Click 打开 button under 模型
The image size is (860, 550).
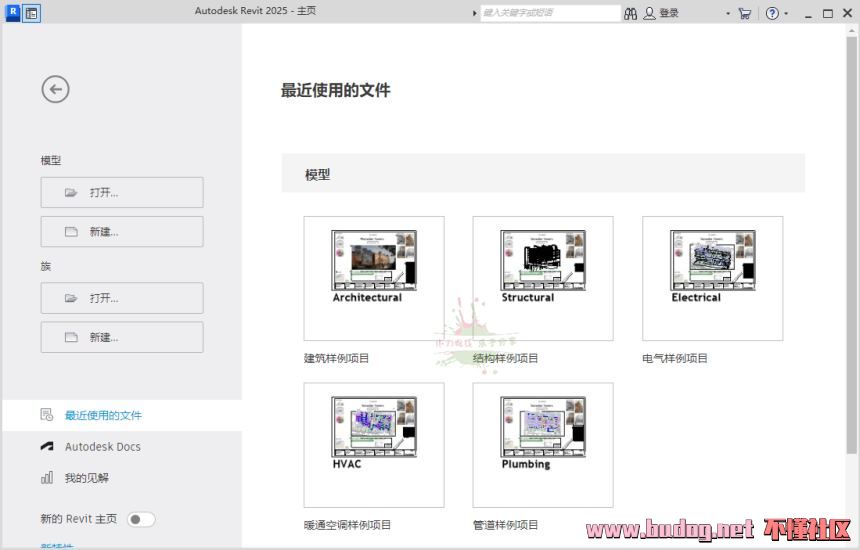122,193
